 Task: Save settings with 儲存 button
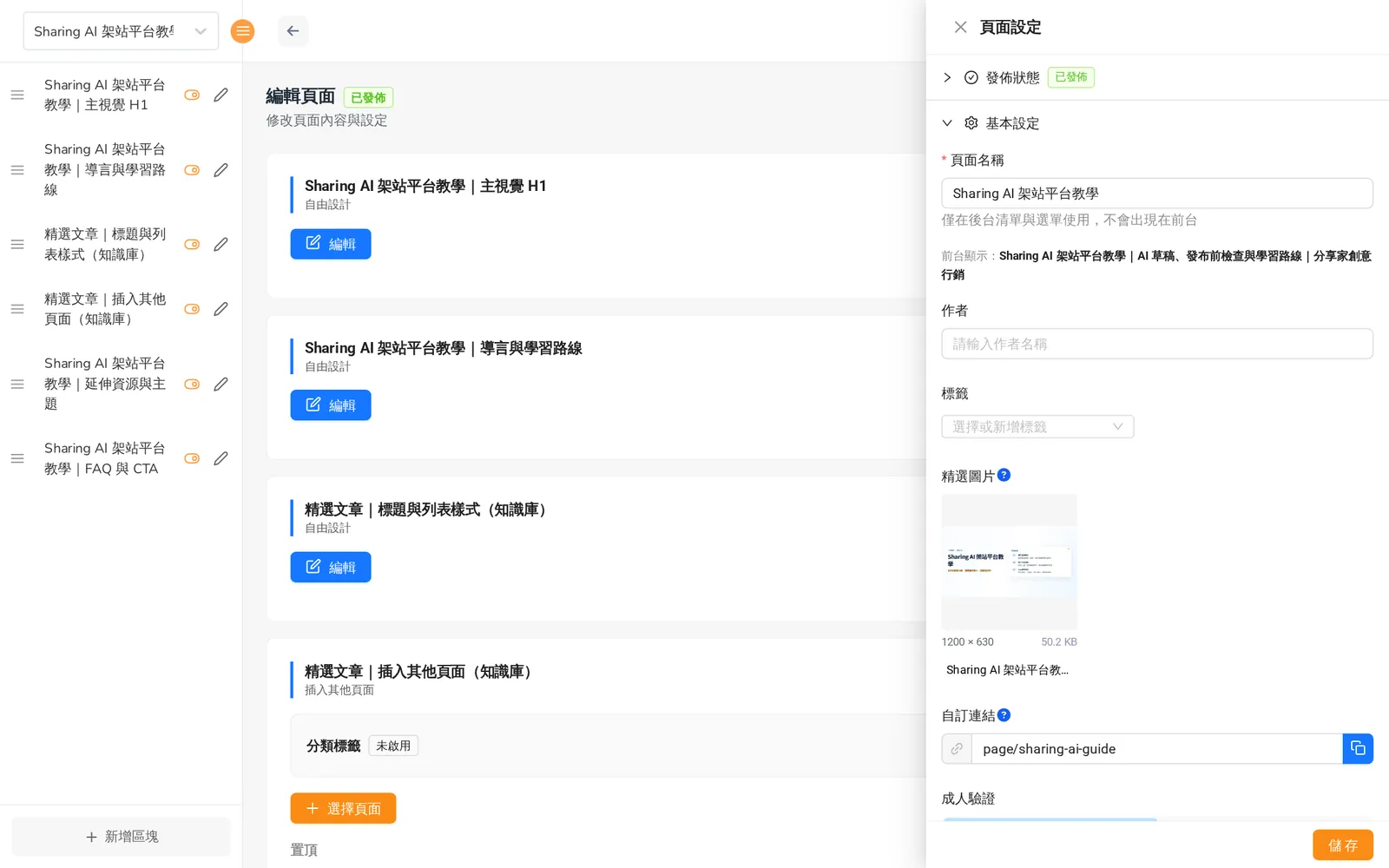click(1342, 845)
